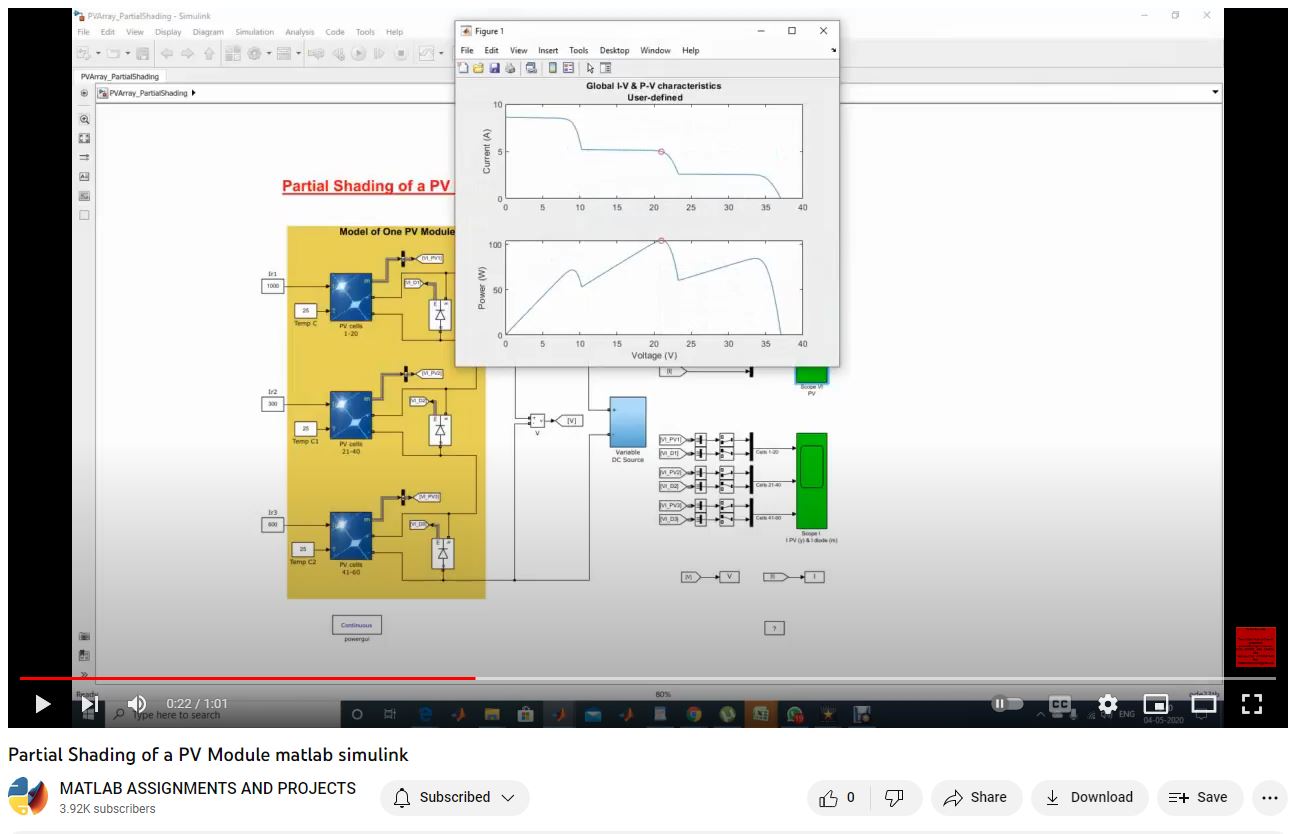Toggle the autoplay switch
This screenshot has height=834, width=1297.
(x=1006, y=704)
